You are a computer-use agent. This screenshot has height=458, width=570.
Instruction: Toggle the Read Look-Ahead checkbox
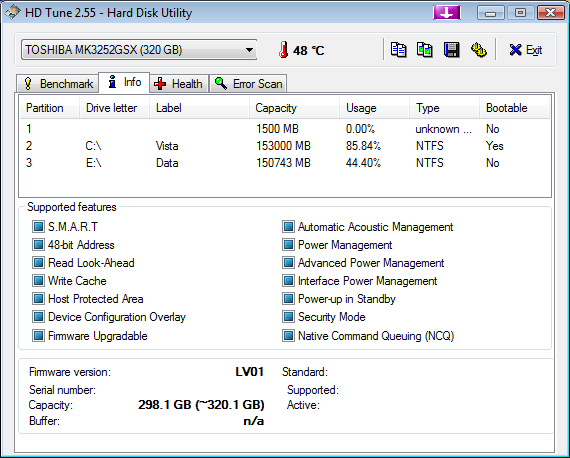tap(38, 262)
